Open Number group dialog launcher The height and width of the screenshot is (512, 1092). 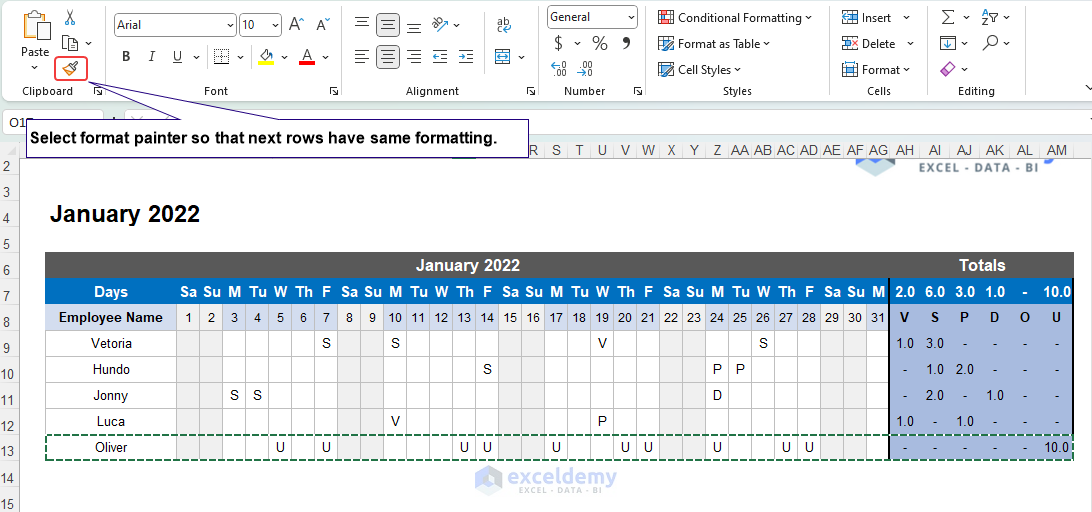[637, 91]
